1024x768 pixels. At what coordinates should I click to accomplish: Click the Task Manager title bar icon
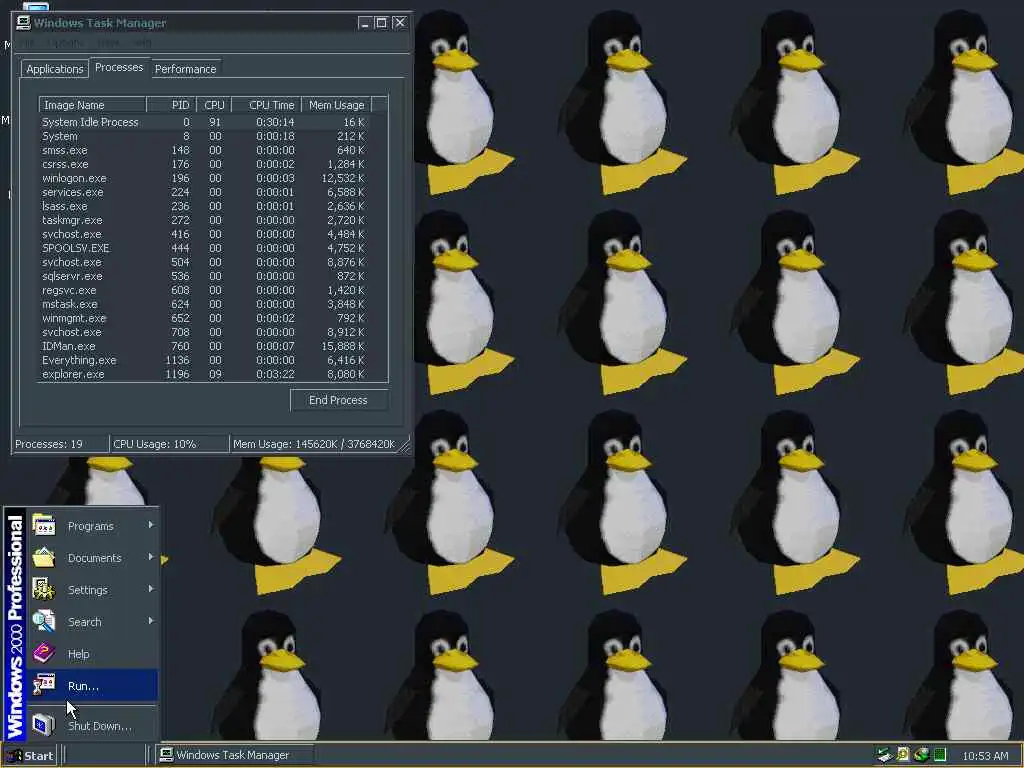pos(24,23)
